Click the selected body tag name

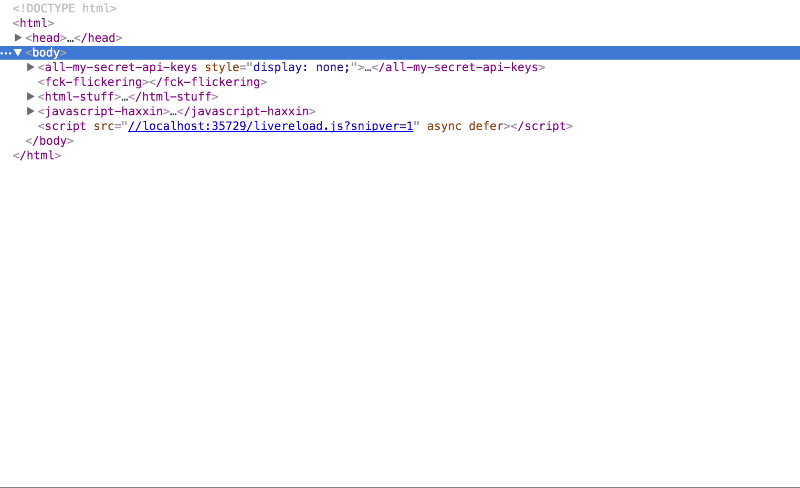(x=46, y=53)
